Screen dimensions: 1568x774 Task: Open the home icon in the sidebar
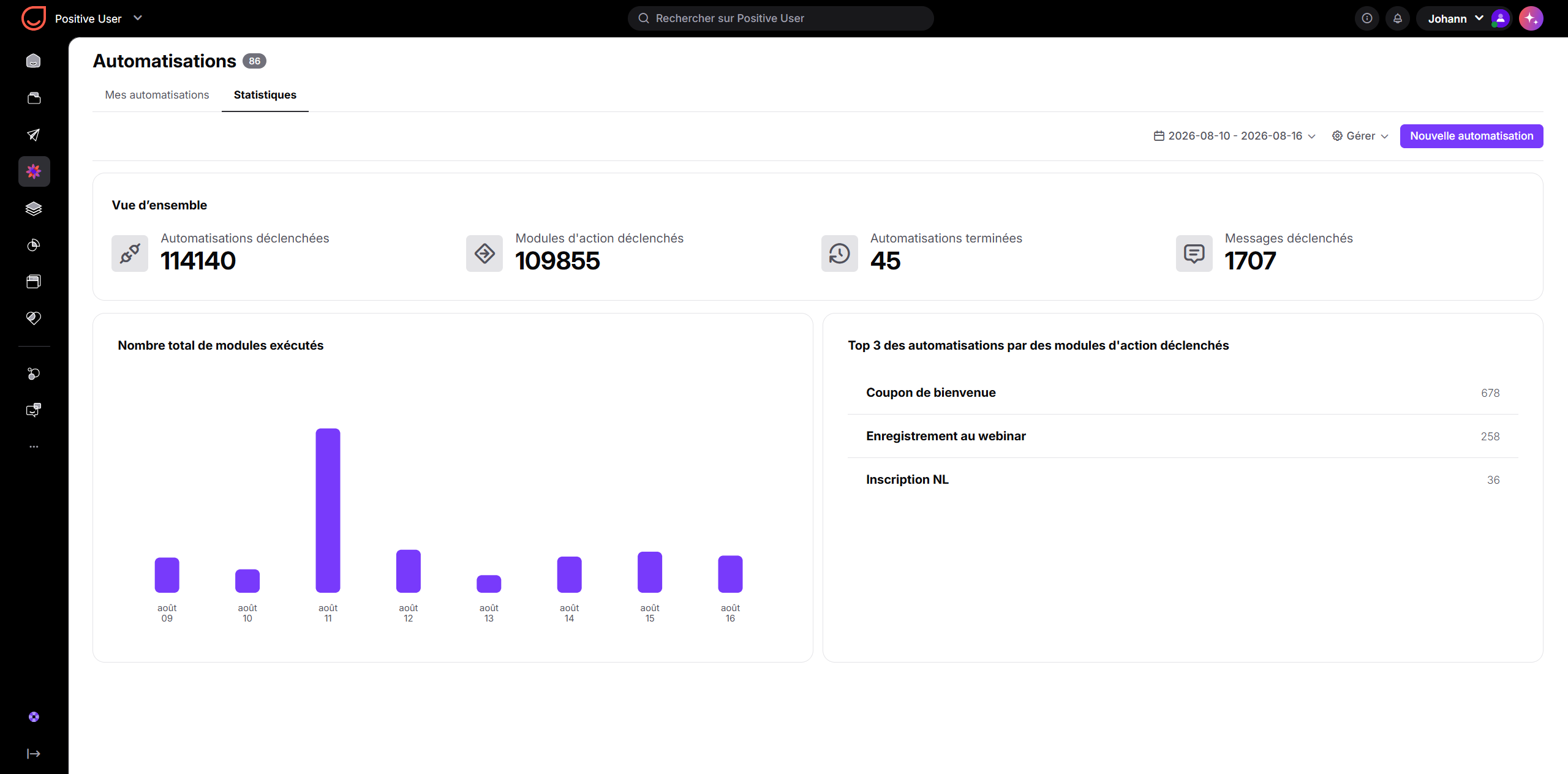click(x=34, y=61)
